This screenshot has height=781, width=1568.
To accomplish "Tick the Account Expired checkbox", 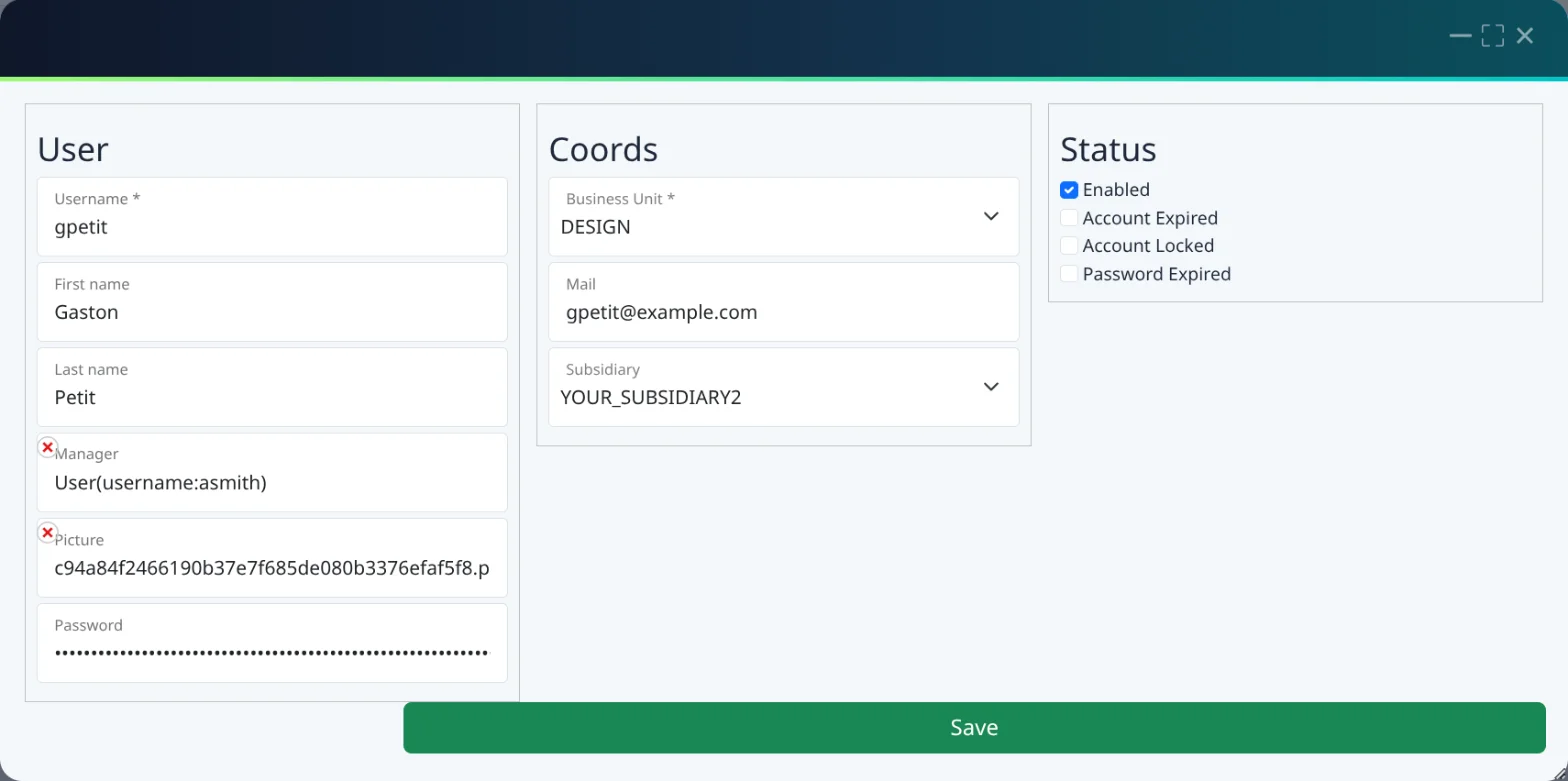I will [1069, 218].
